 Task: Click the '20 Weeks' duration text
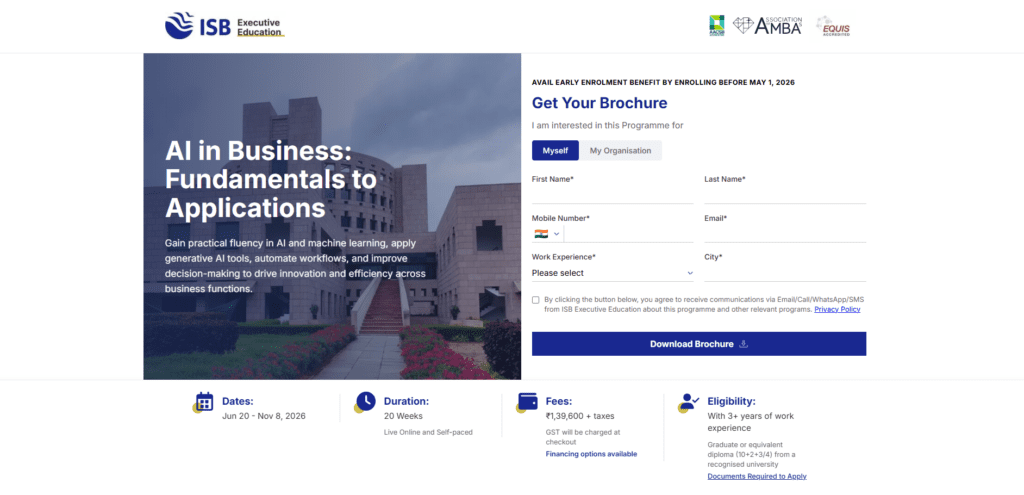(403, 416)
